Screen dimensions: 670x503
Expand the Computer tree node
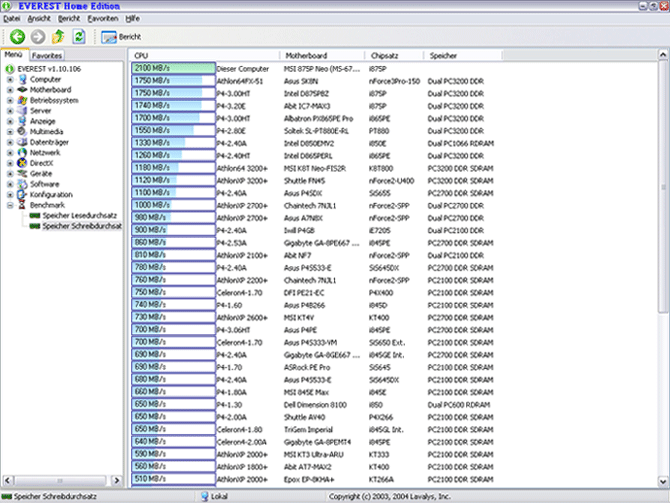[10, 79]
